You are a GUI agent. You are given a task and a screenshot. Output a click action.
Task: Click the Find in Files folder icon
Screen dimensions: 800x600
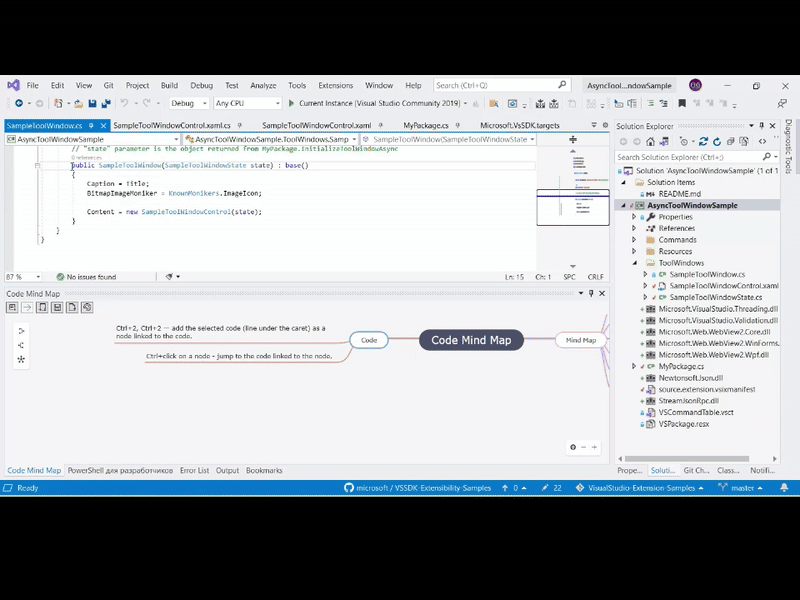click(493, 104)
